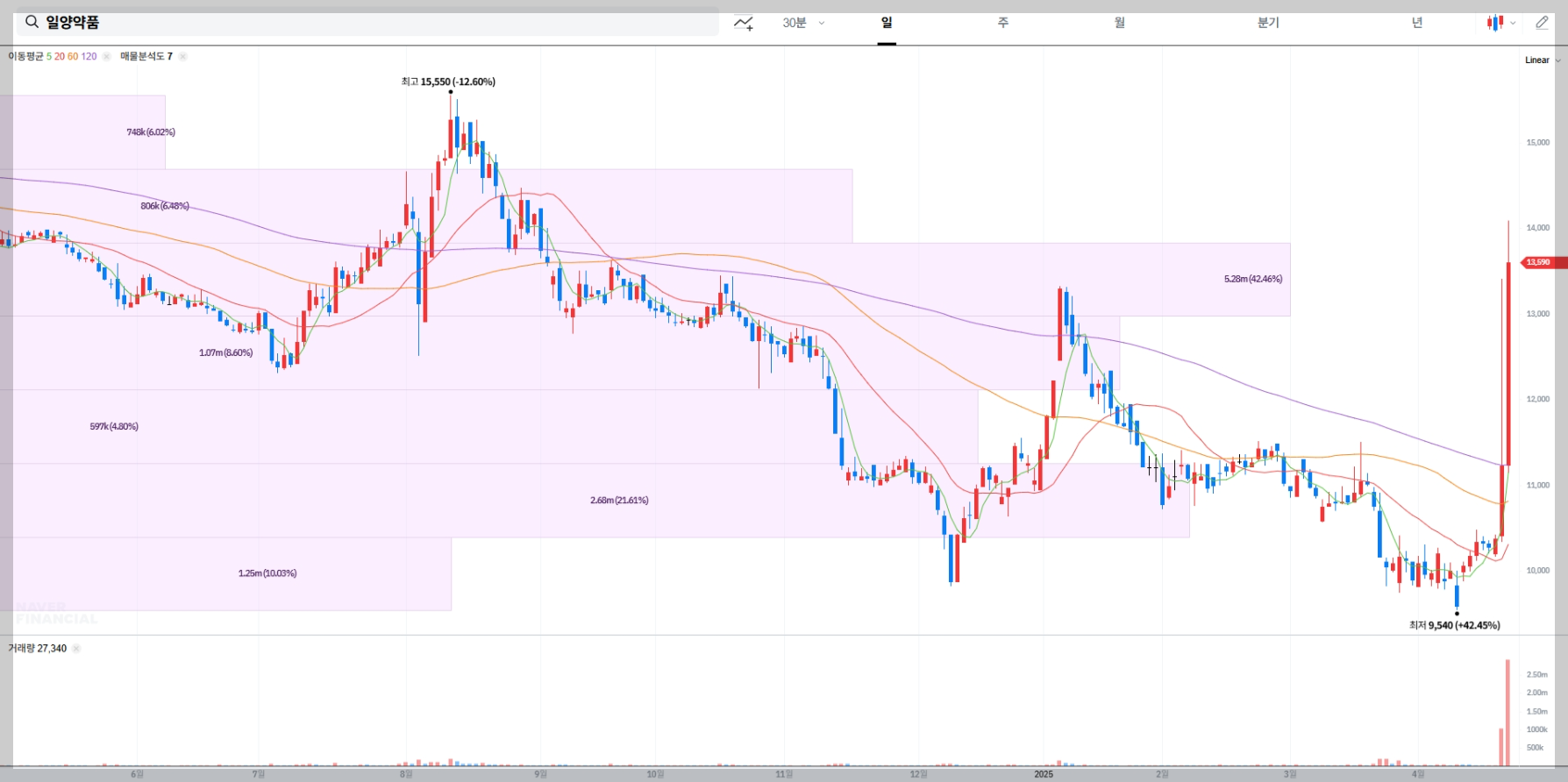Click the 806k (6.48%) volume profile label

165,206
